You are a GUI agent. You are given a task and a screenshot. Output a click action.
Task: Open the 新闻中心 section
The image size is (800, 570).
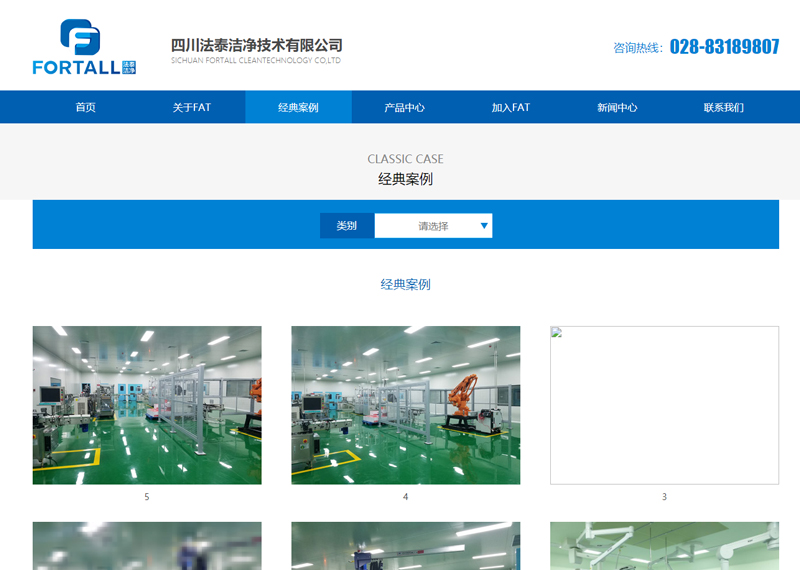617,107
